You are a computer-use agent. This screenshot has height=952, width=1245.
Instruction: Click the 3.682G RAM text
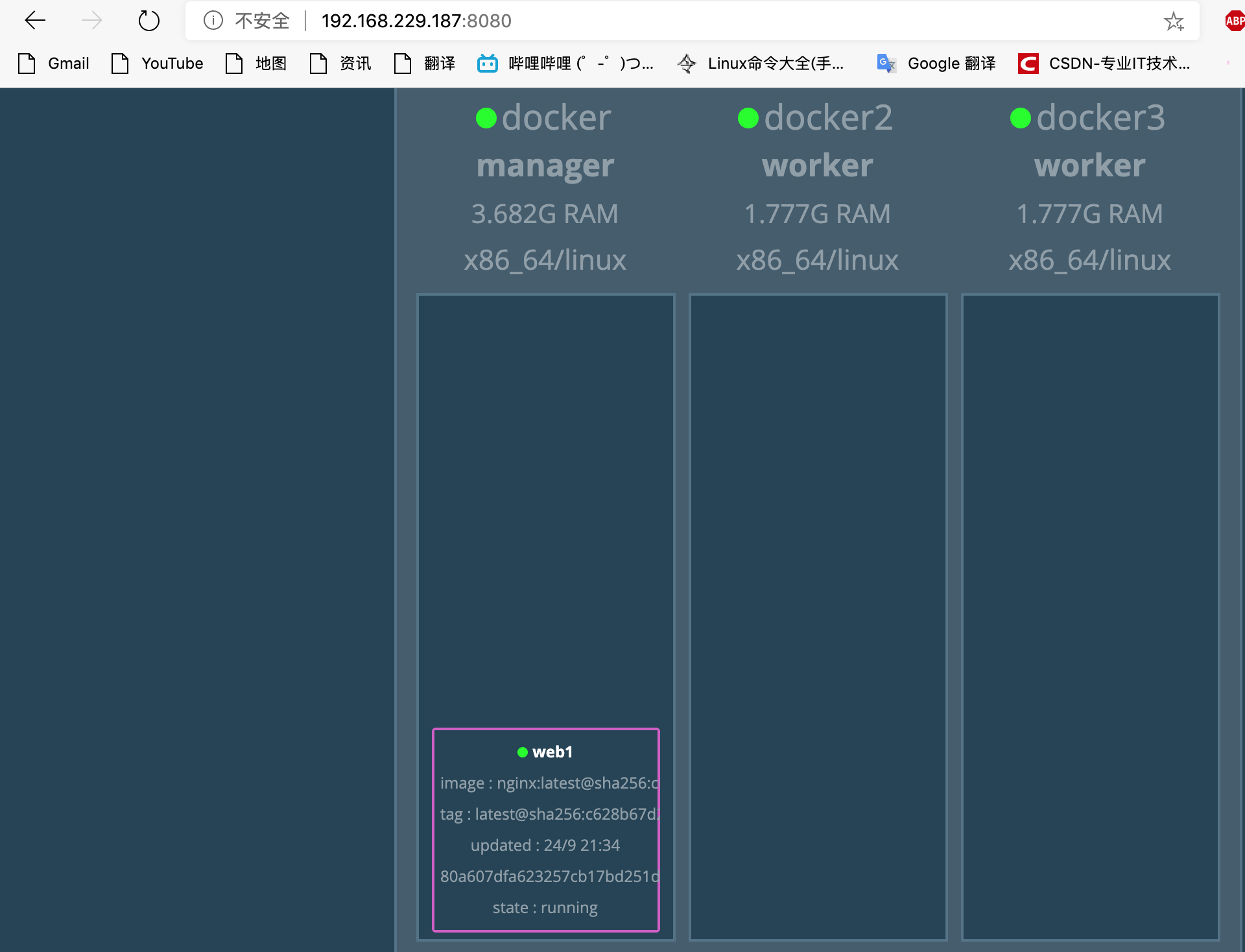click(545, 214)
